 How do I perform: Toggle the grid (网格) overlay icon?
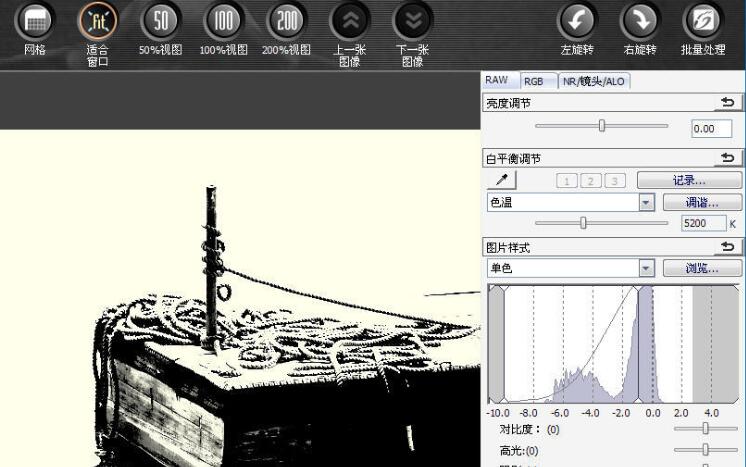click(x=34, y=22)
